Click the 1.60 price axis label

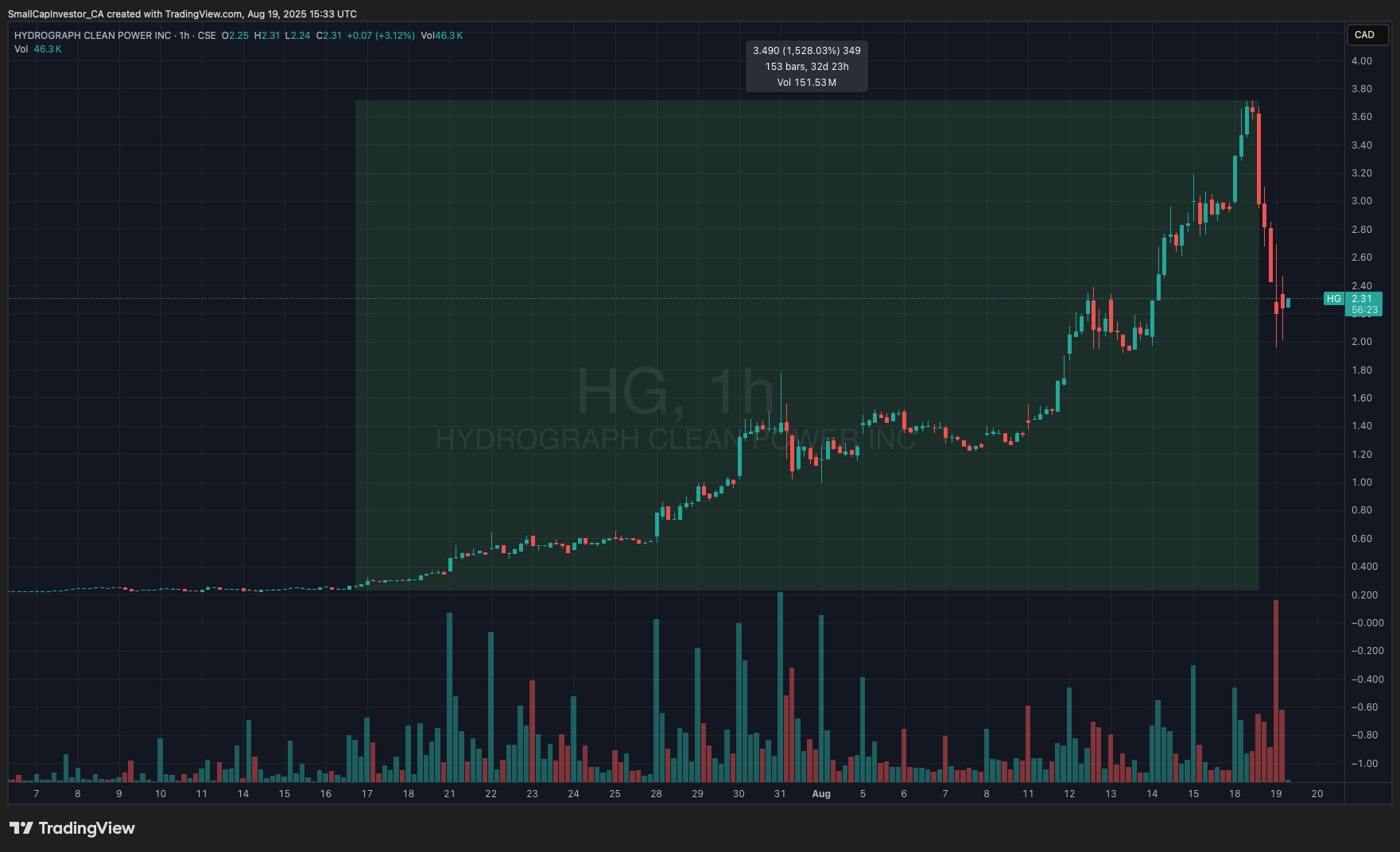click(1362, 398)
